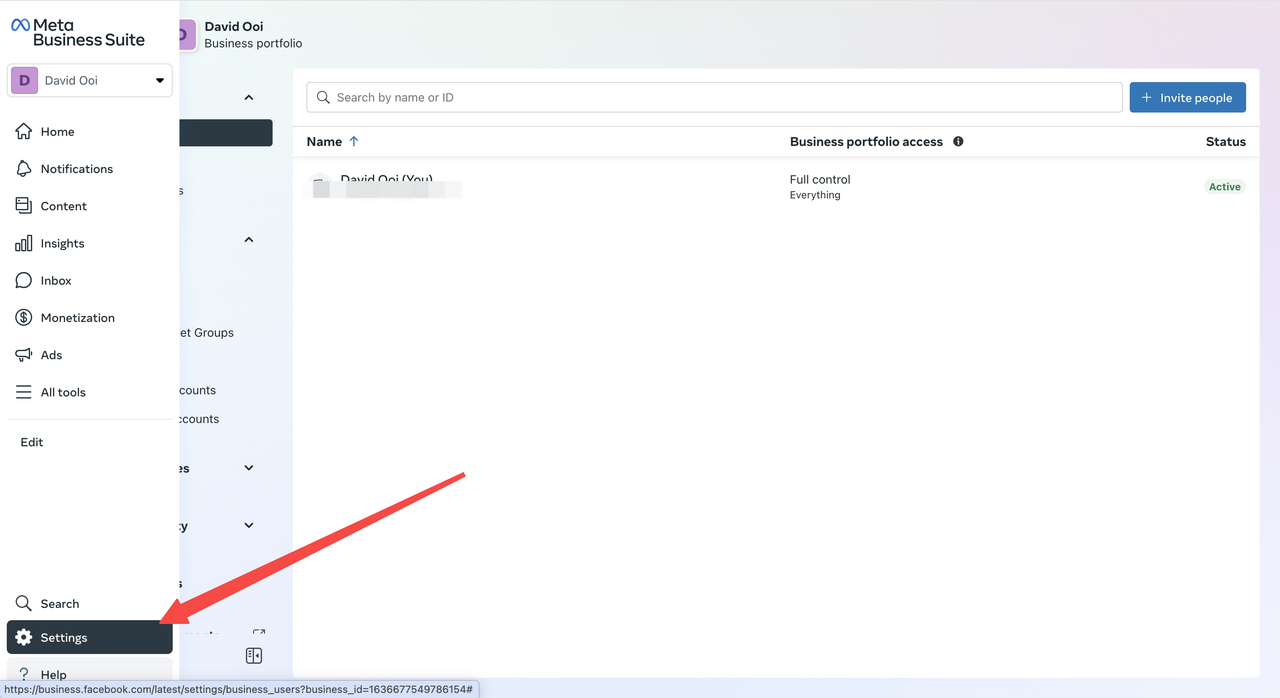Screen dimensions: 1280x698
Task: Click the Insights bar chart icon
Action: coord(24,244)
